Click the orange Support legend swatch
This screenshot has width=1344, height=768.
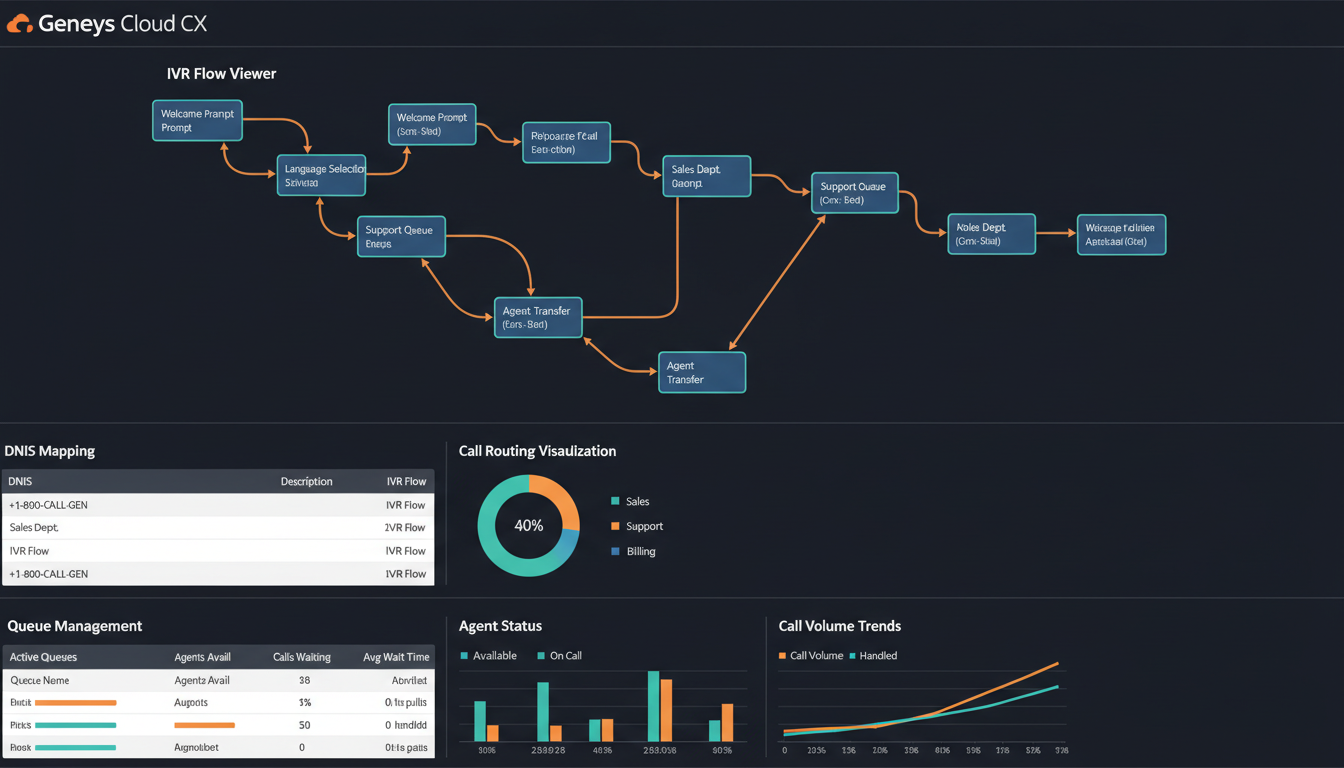click(x=615, y=526)
